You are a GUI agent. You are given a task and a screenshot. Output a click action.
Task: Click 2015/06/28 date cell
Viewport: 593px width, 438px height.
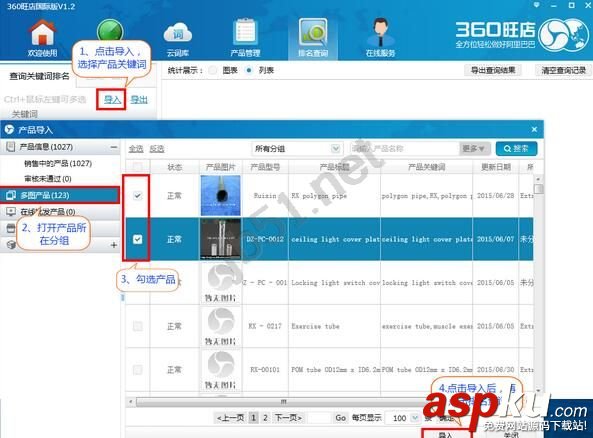click(x=495, y=196)
